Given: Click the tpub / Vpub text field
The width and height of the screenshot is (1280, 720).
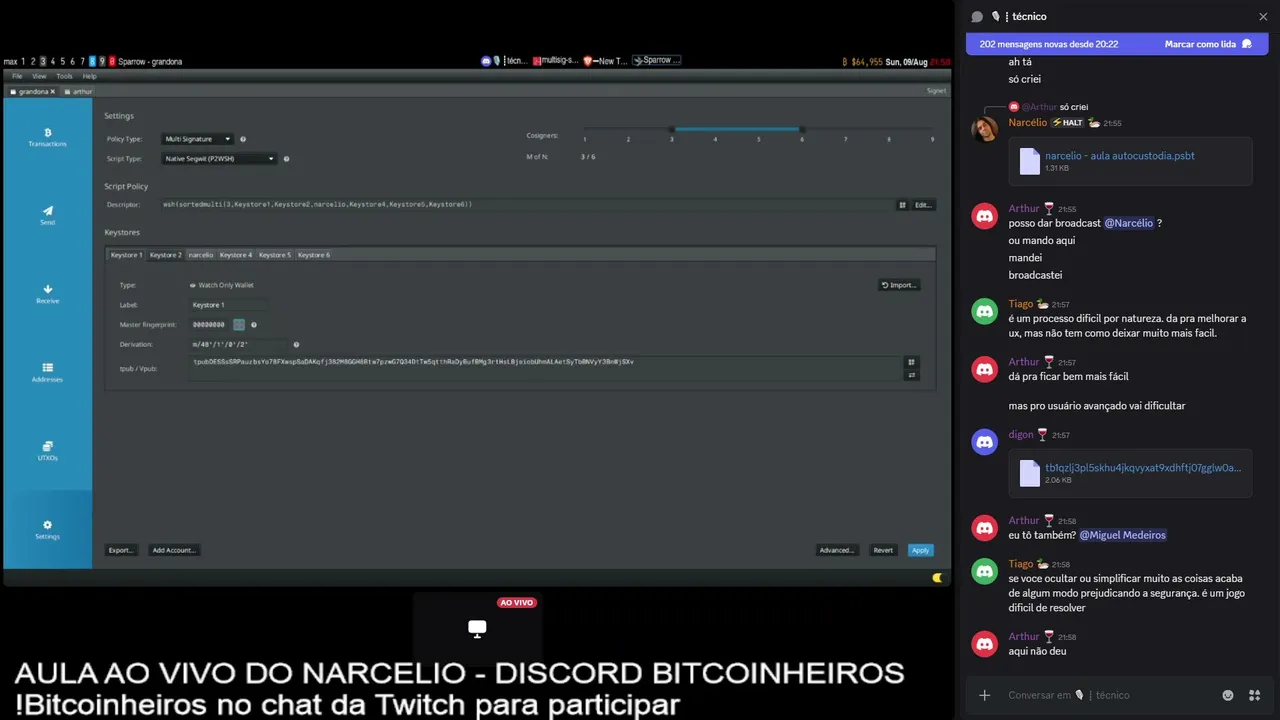Looking at the screenshot, I should [x=546, y=368].
